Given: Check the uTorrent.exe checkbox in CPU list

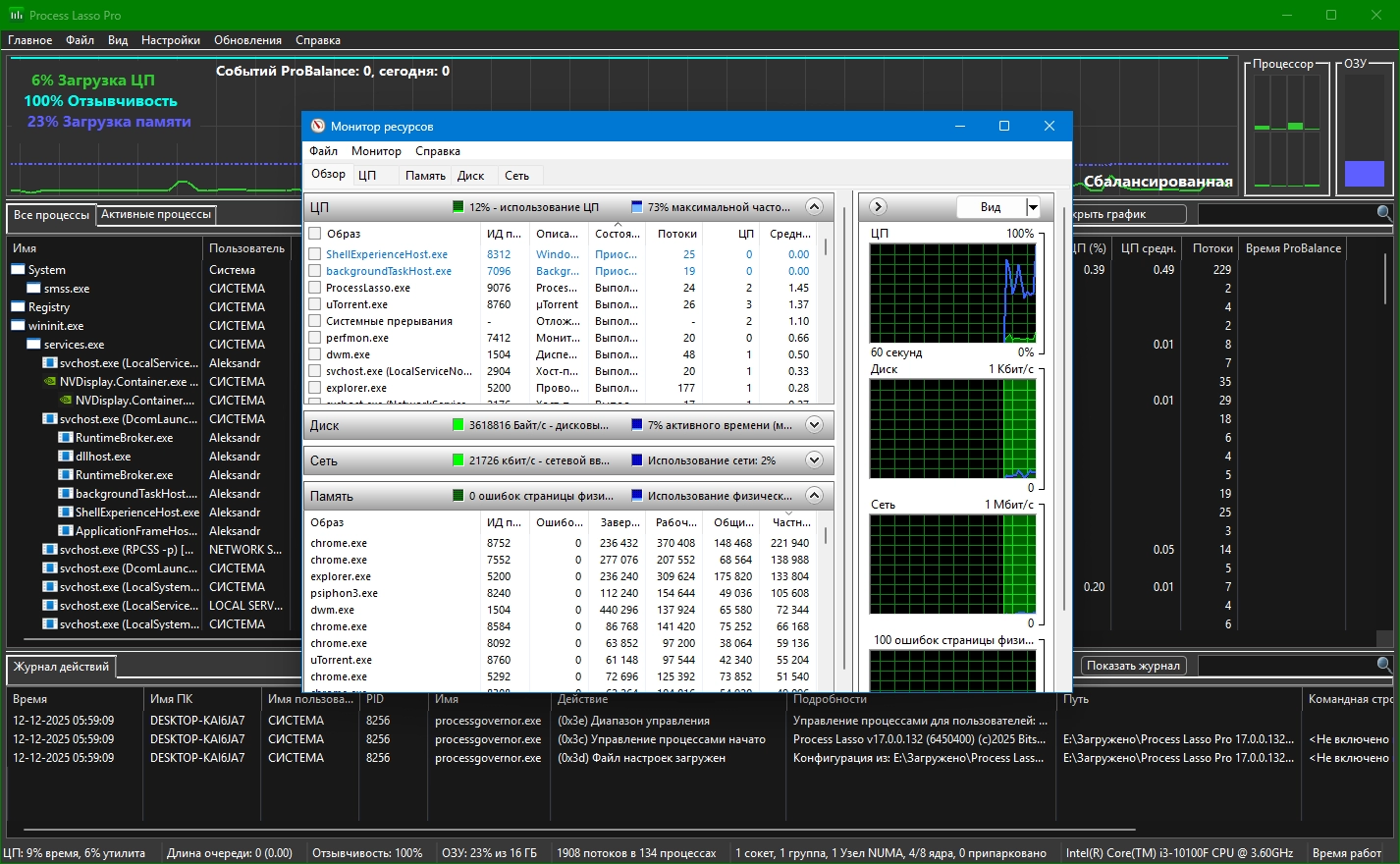Looking at the screenshot, I should (x=315, y=304).
